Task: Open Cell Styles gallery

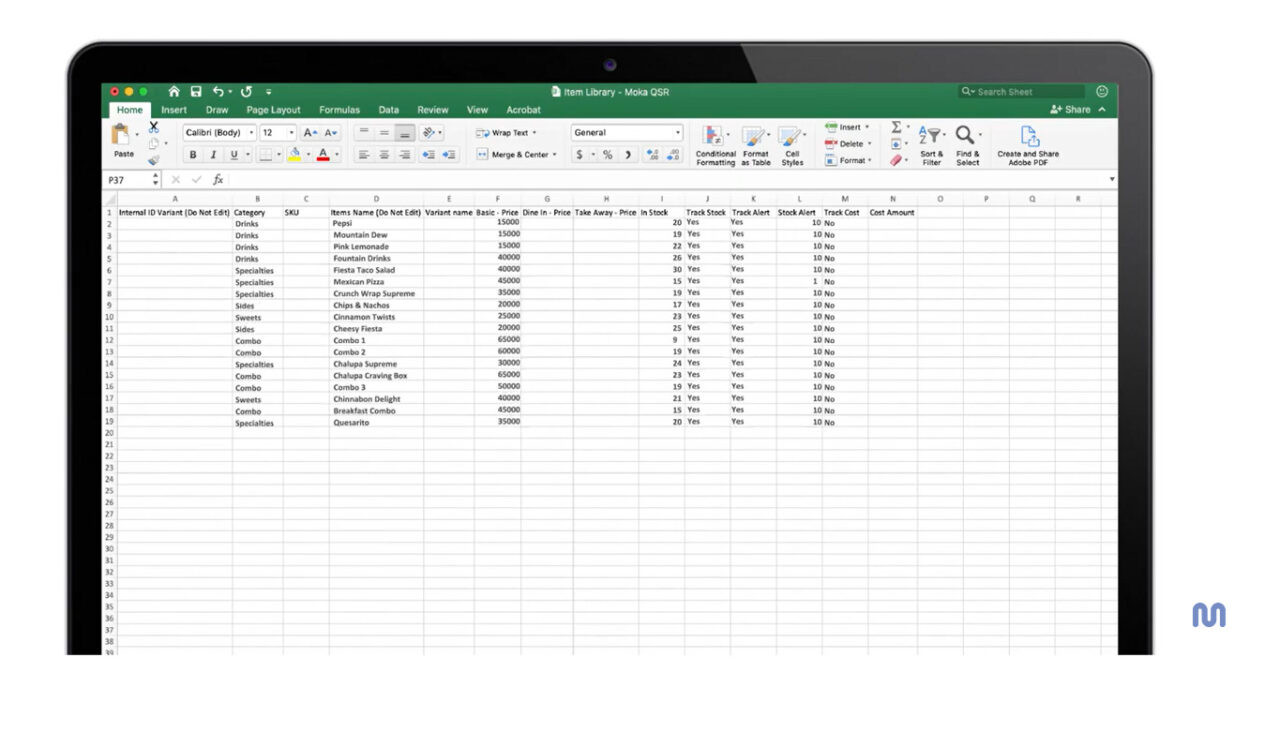Action: click(x=792, y=145)
